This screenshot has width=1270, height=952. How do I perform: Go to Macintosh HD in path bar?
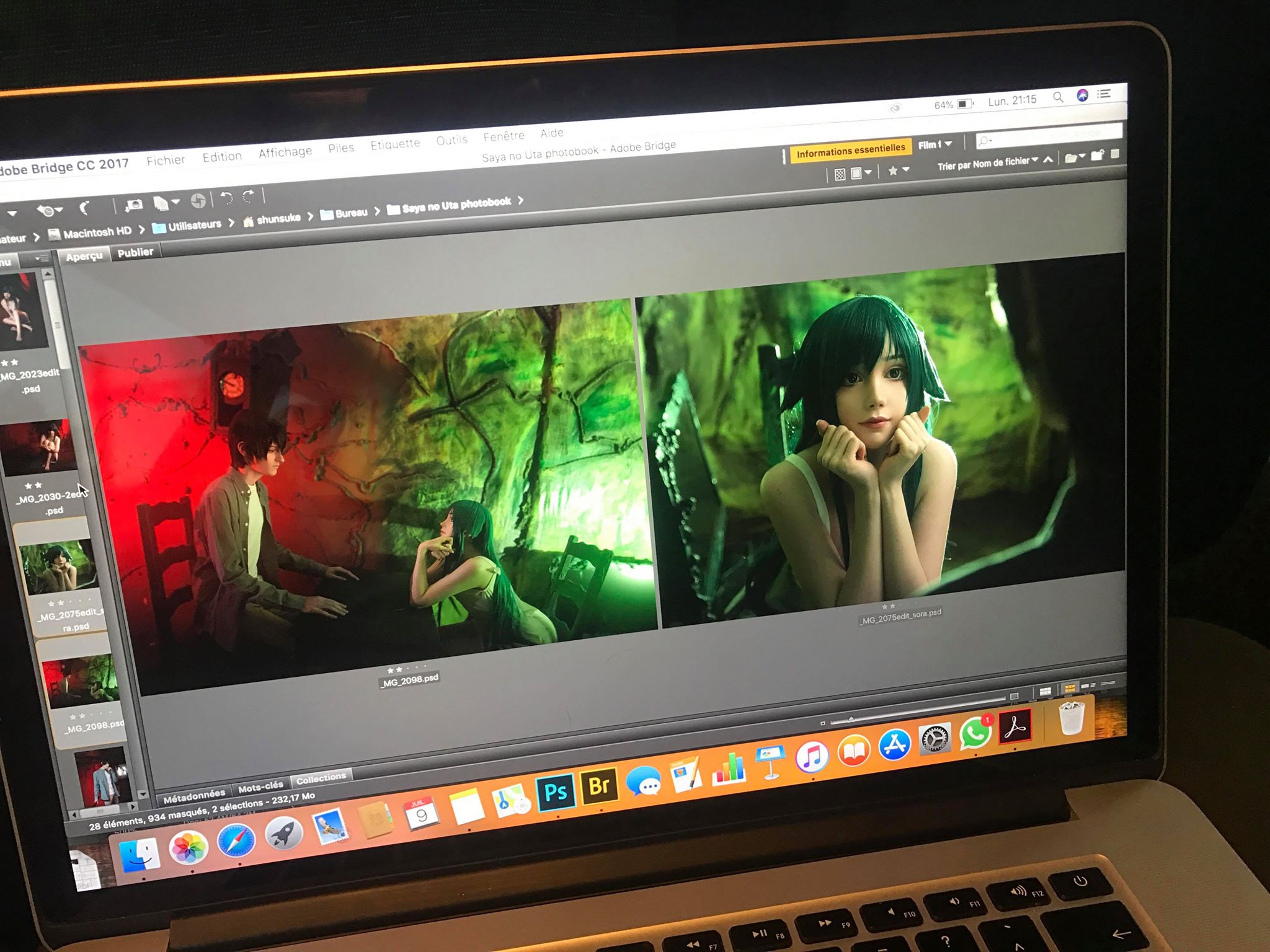click(91, 232)
